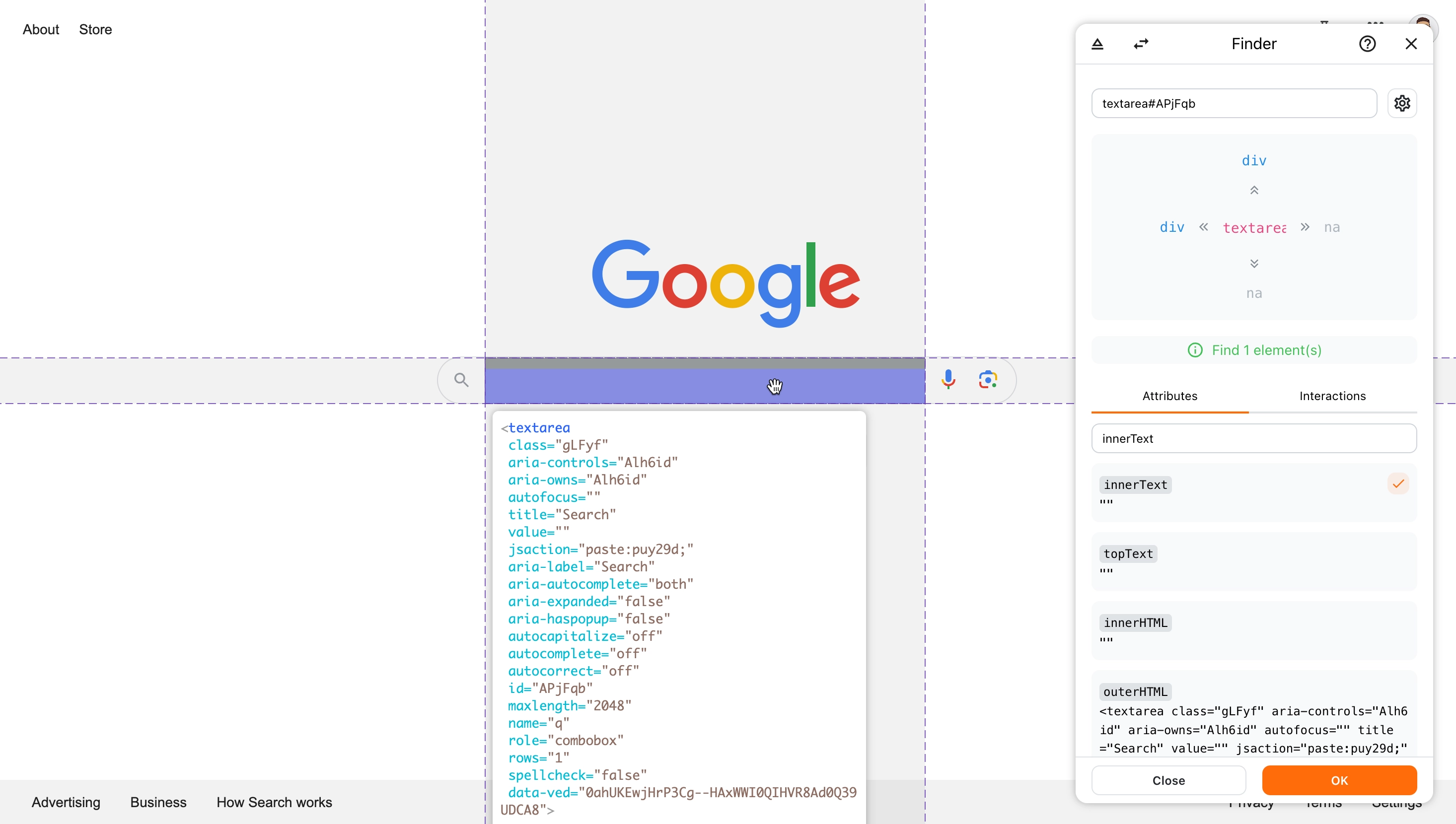Open the Advertising footer link
Screen dimensions: 1456x824
pos(66,803)
